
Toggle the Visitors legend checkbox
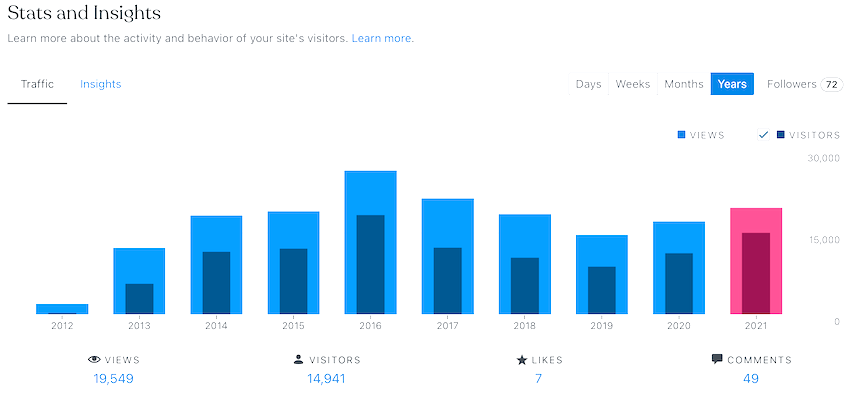[764, 135]
